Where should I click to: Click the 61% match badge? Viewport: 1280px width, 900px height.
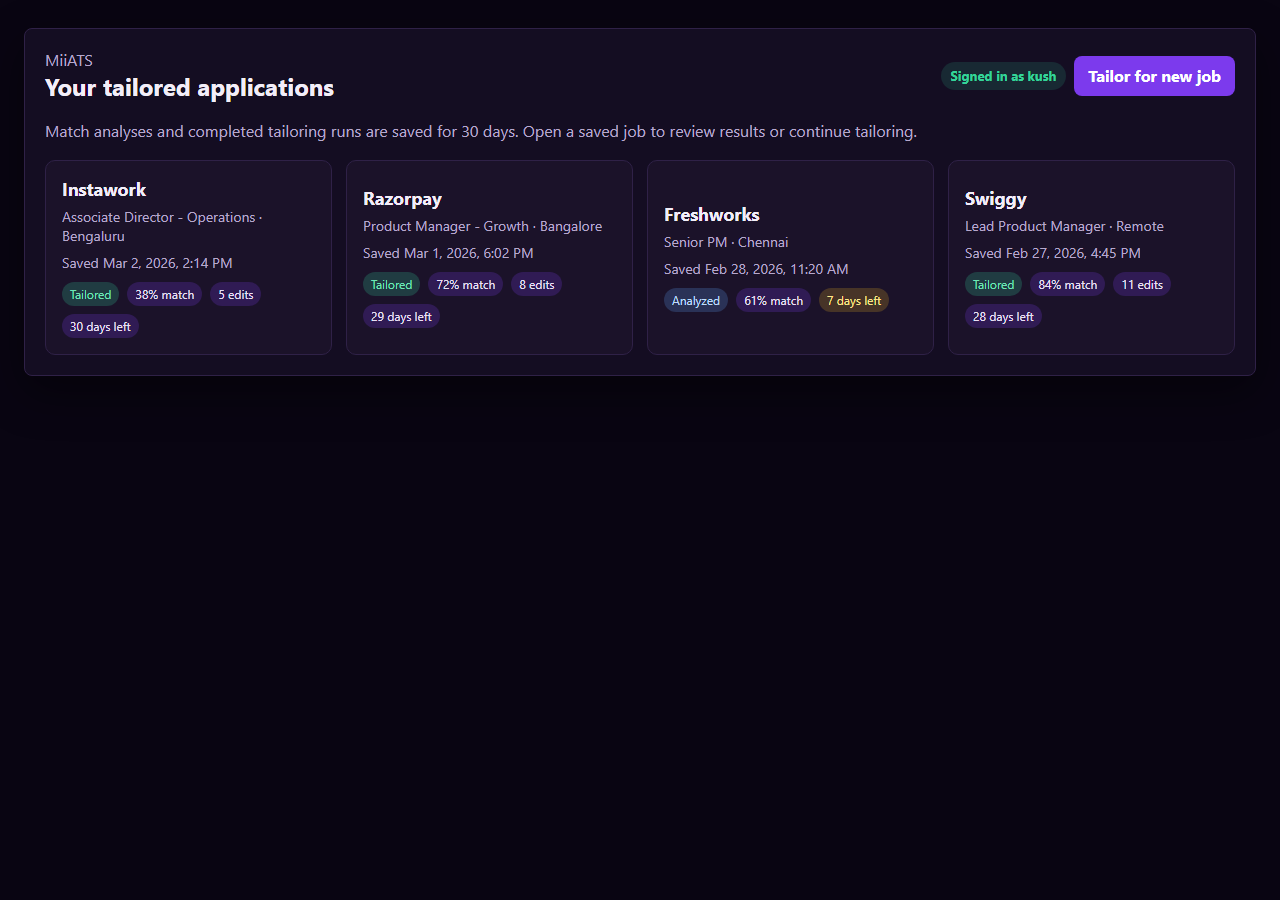(x=774, y=300)
